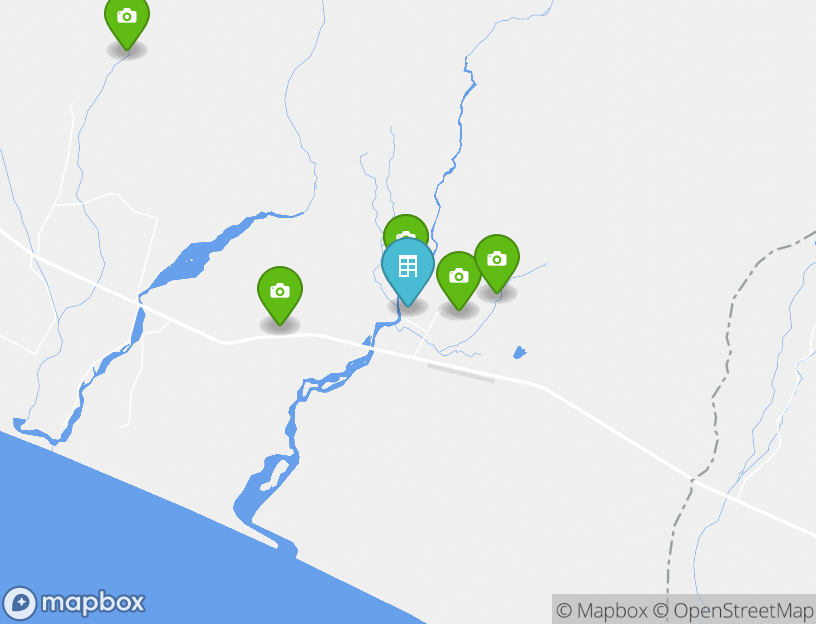Click the mapbox wordmark text
Viewport: 816px width, 624px height.
point(93,603)
